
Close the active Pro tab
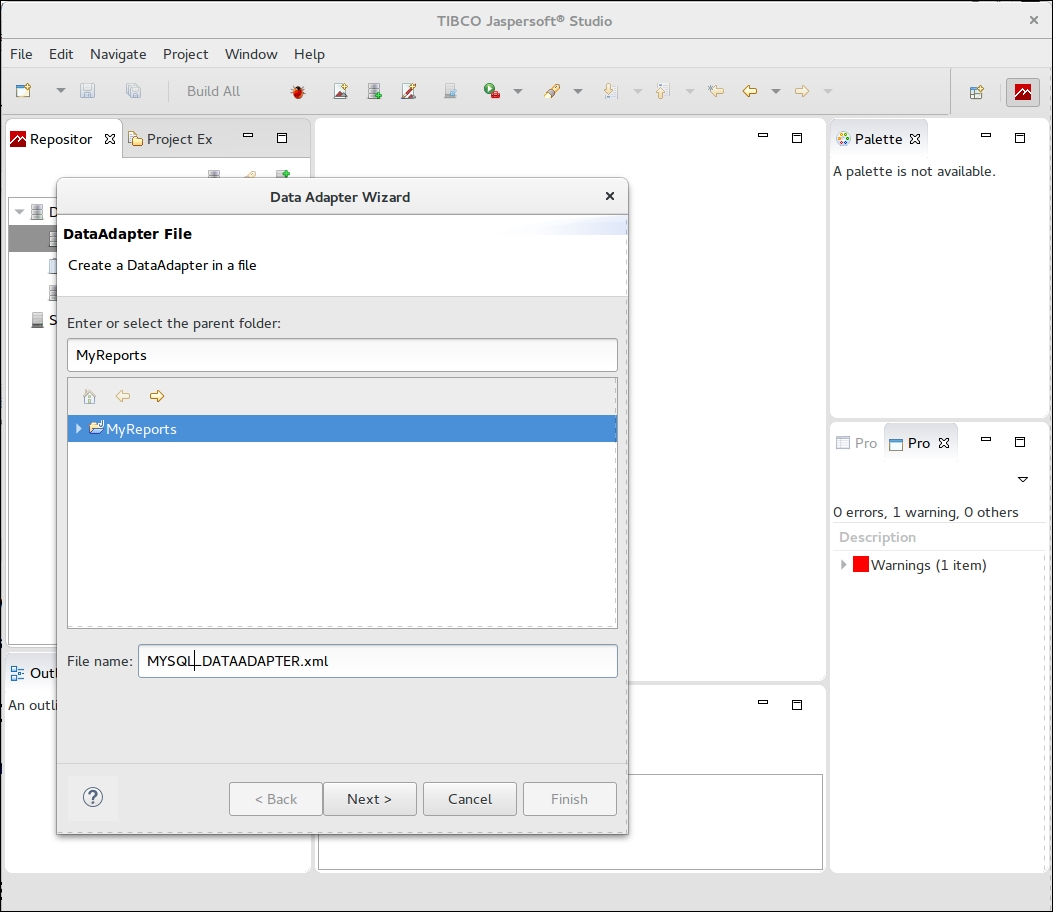[944, 443]
